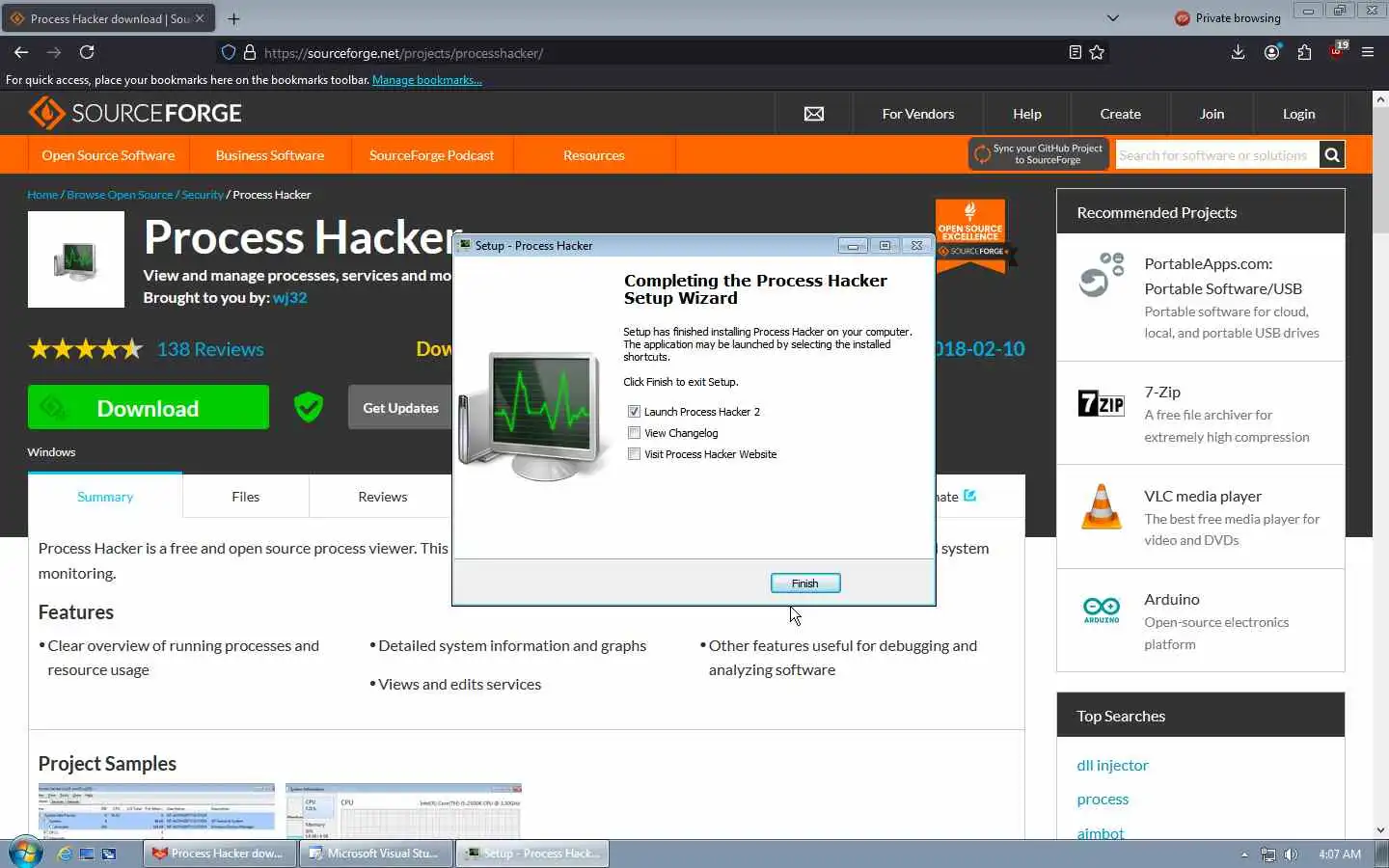Image resolution: width=1389 pixels, height=868 pixels.
Task: Click Browse Open Source breadcrumb
Action: tap(120, 195)
